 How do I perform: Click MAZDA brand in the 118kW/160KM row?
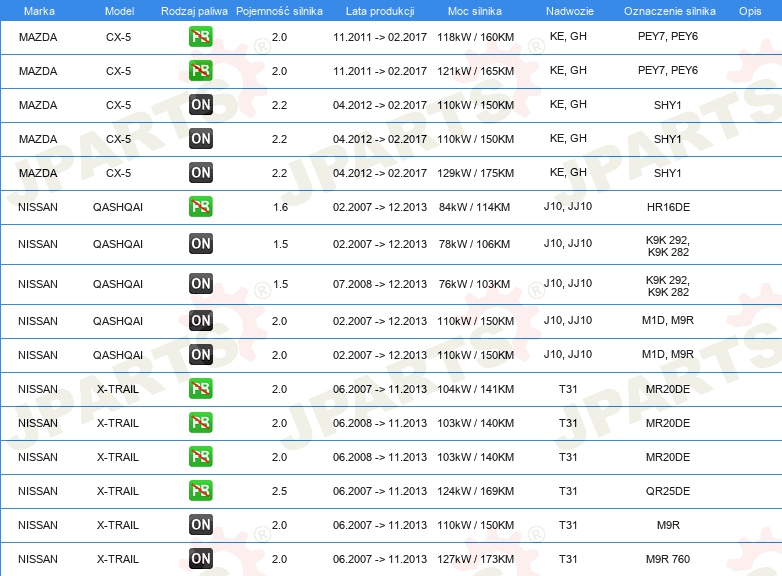pos(38,37)
